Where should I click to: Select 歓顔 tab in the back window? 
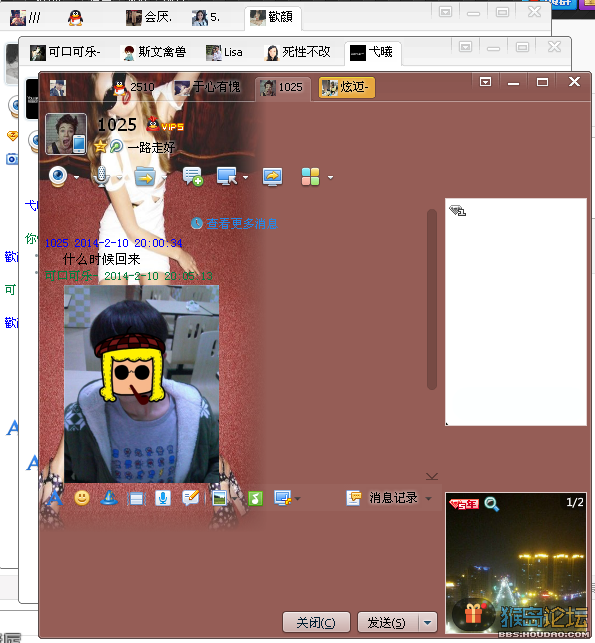point(272,18)
